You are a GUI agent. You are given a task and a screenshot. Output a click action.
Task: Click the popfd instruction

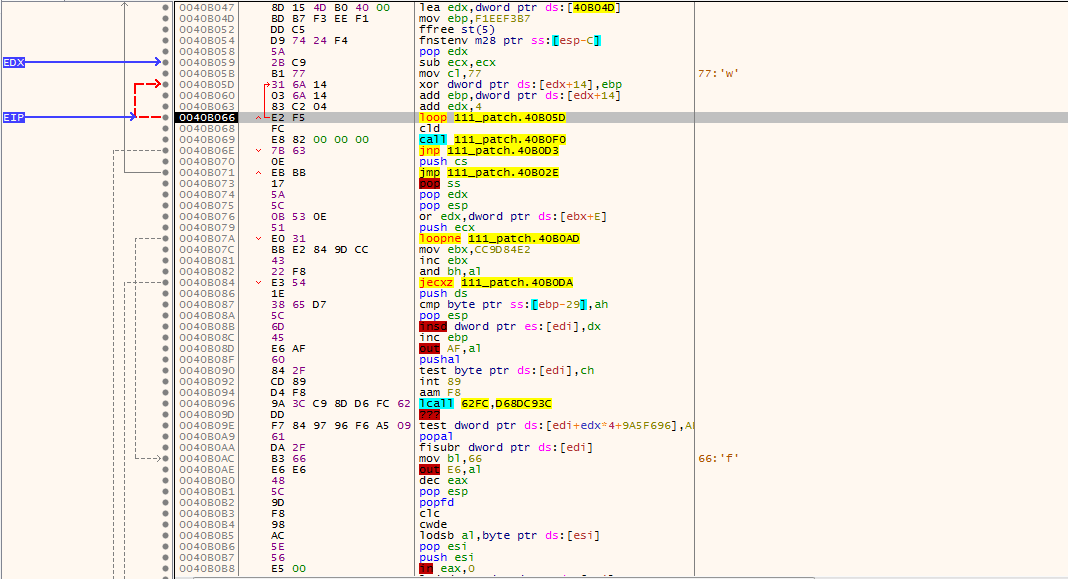pos(436,503)
